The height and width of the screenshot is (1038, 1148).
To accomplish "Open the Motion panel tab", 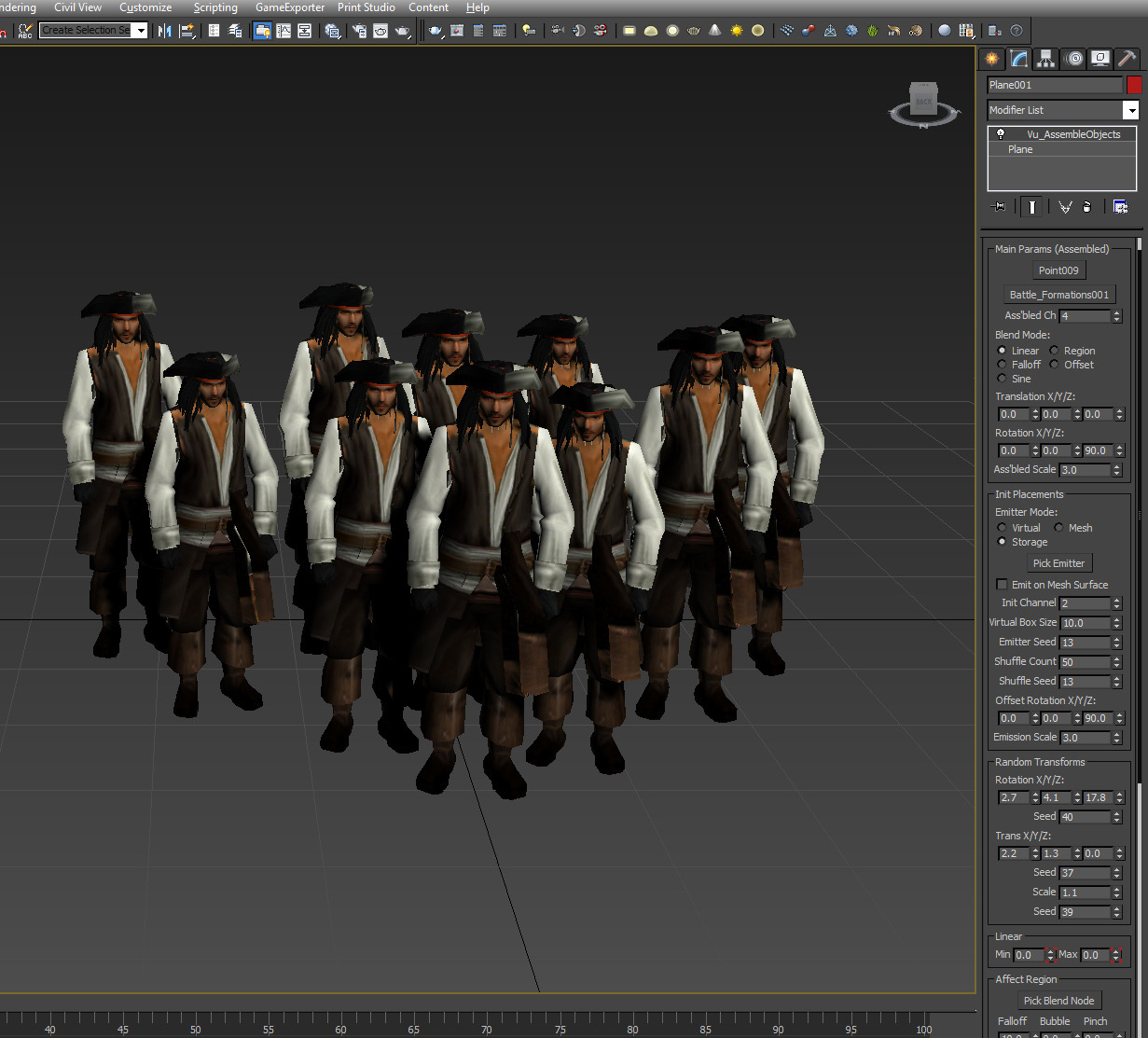I will 1073,59.
